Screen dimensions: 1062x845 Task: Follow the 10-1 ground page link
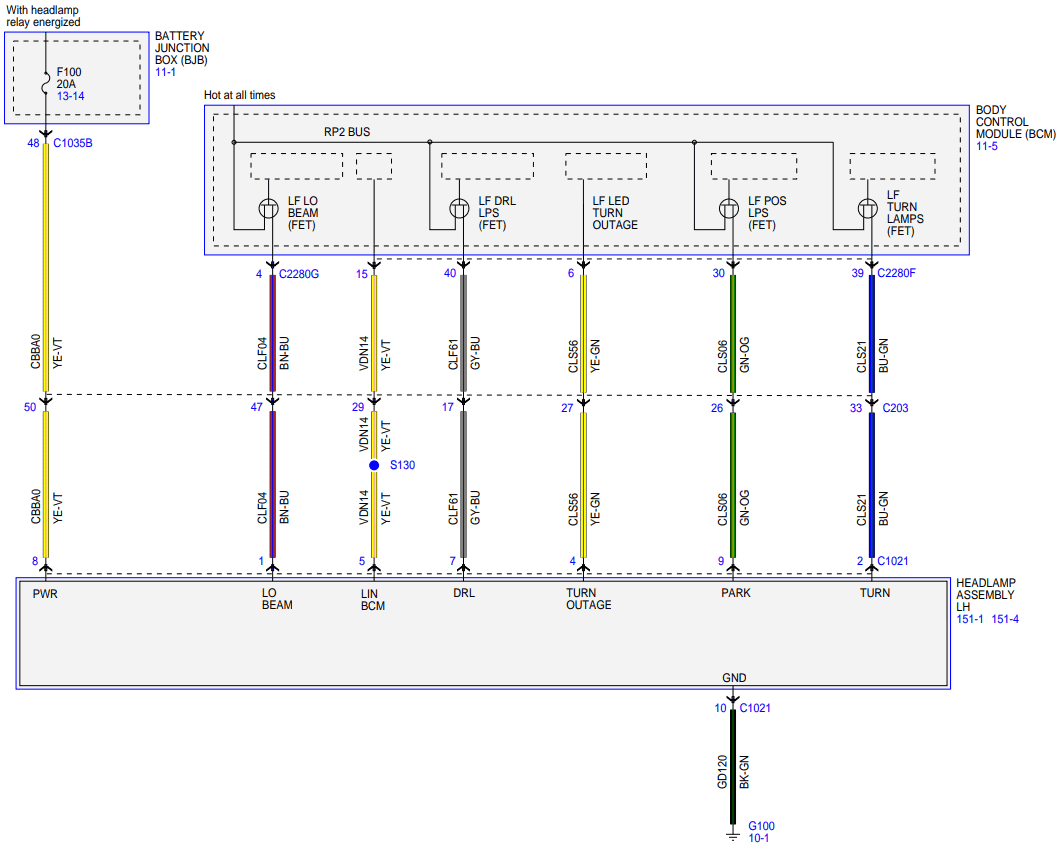[x=759, y=838]
